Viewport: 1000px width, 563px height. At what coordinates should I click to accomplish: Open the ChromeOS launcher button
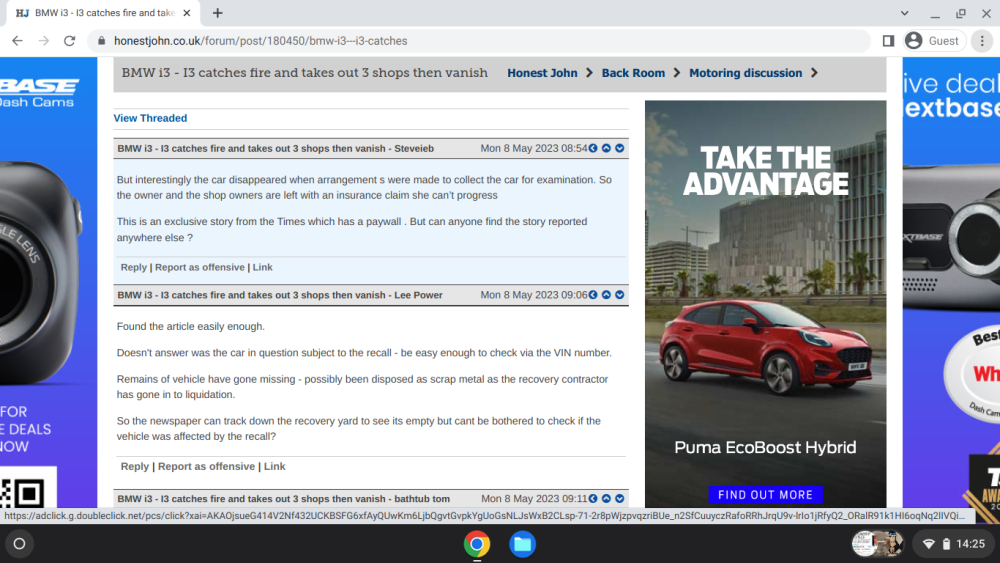[x=19, y=544]
